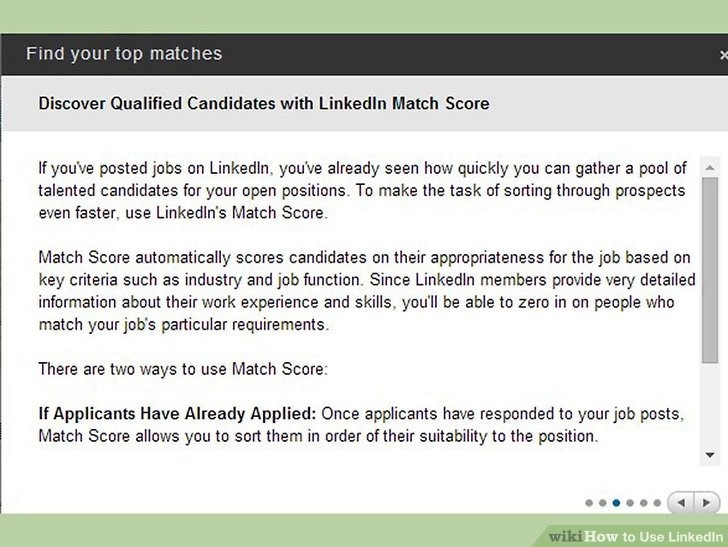Jump to the last pagination dot
The image size is (728, 547).
[656, 502]
